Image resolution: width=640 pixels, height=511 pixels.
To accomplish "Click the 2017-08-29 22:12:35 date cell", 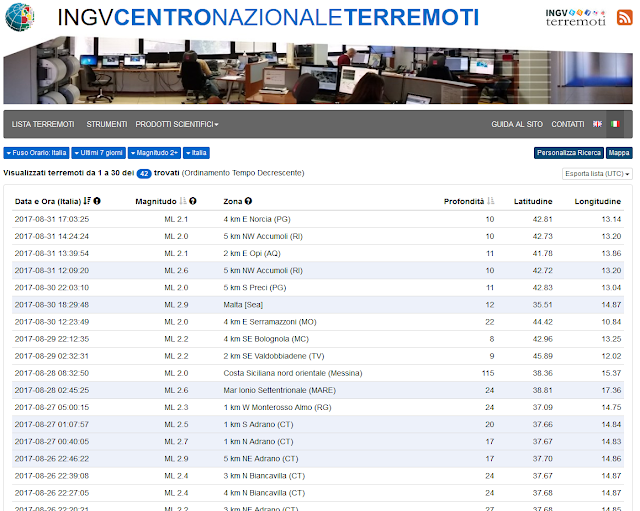I will click(52, 339).
